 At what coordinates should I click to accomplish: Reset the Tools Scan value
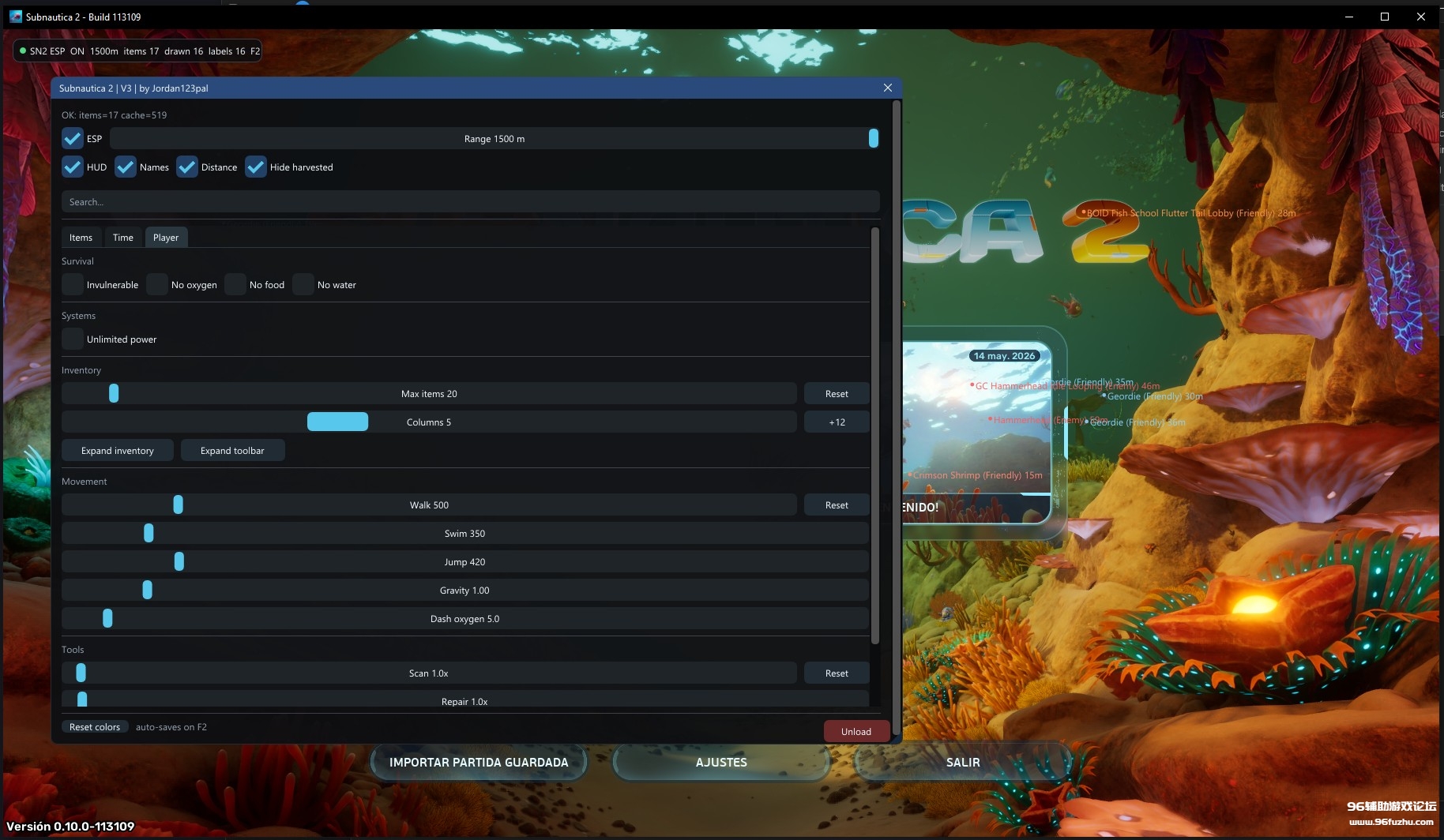[x=837, y=673]
